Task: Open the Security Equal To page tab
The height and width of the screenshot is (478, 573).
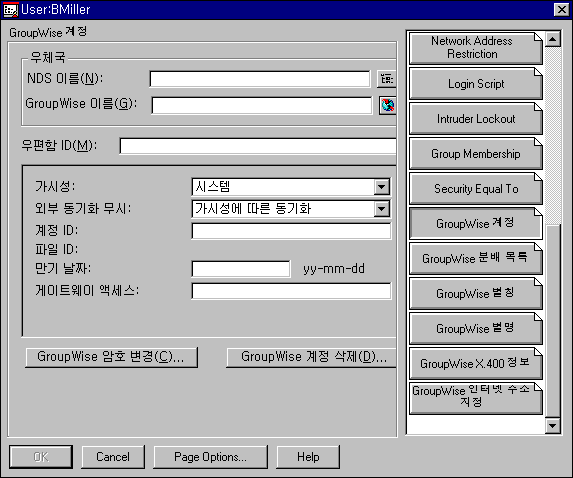Action: coord(475,189)
